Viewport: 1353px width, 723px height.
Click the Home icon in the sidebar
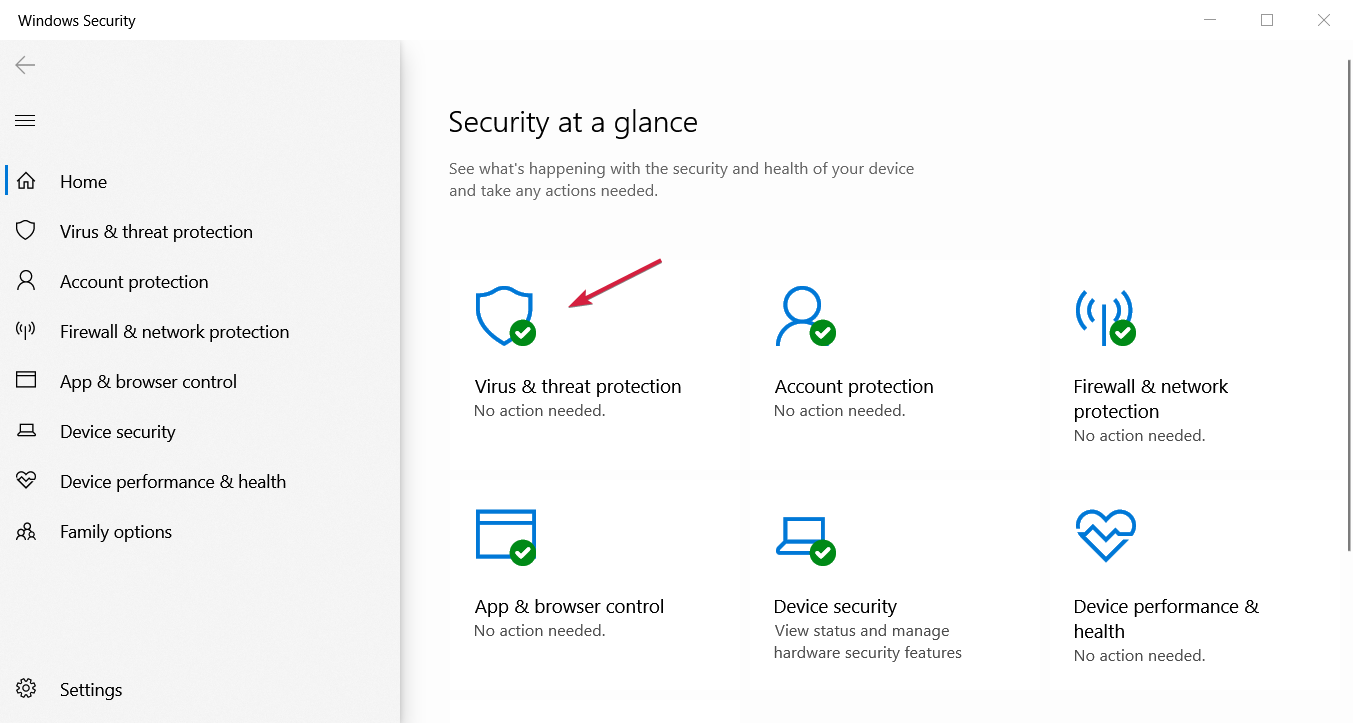pos(26,182)
